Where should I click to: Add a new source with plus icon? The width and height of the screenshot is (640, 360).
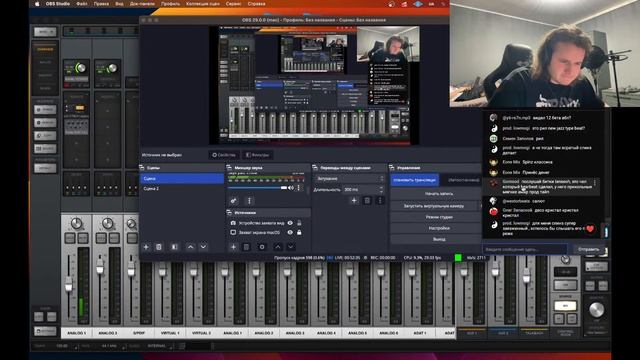click(233, 247)
